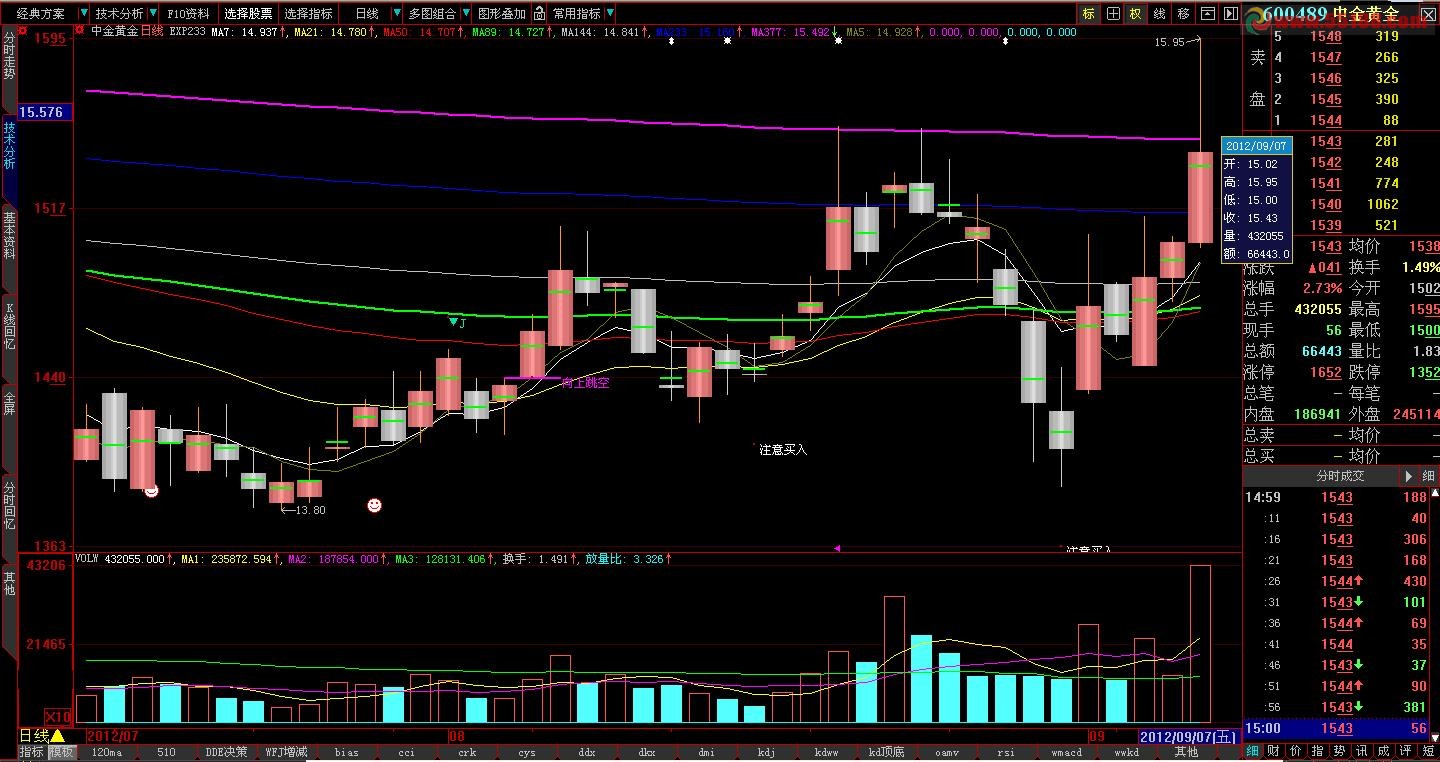Click the grid layout icon beside 标

pos(1113,14)
